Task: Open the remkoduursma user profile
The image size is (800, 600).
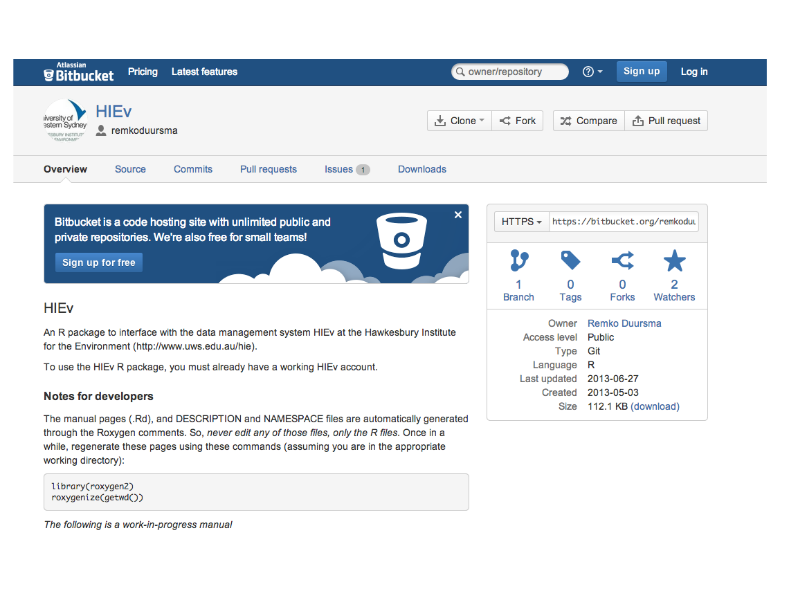Action: tap(144, 131)
